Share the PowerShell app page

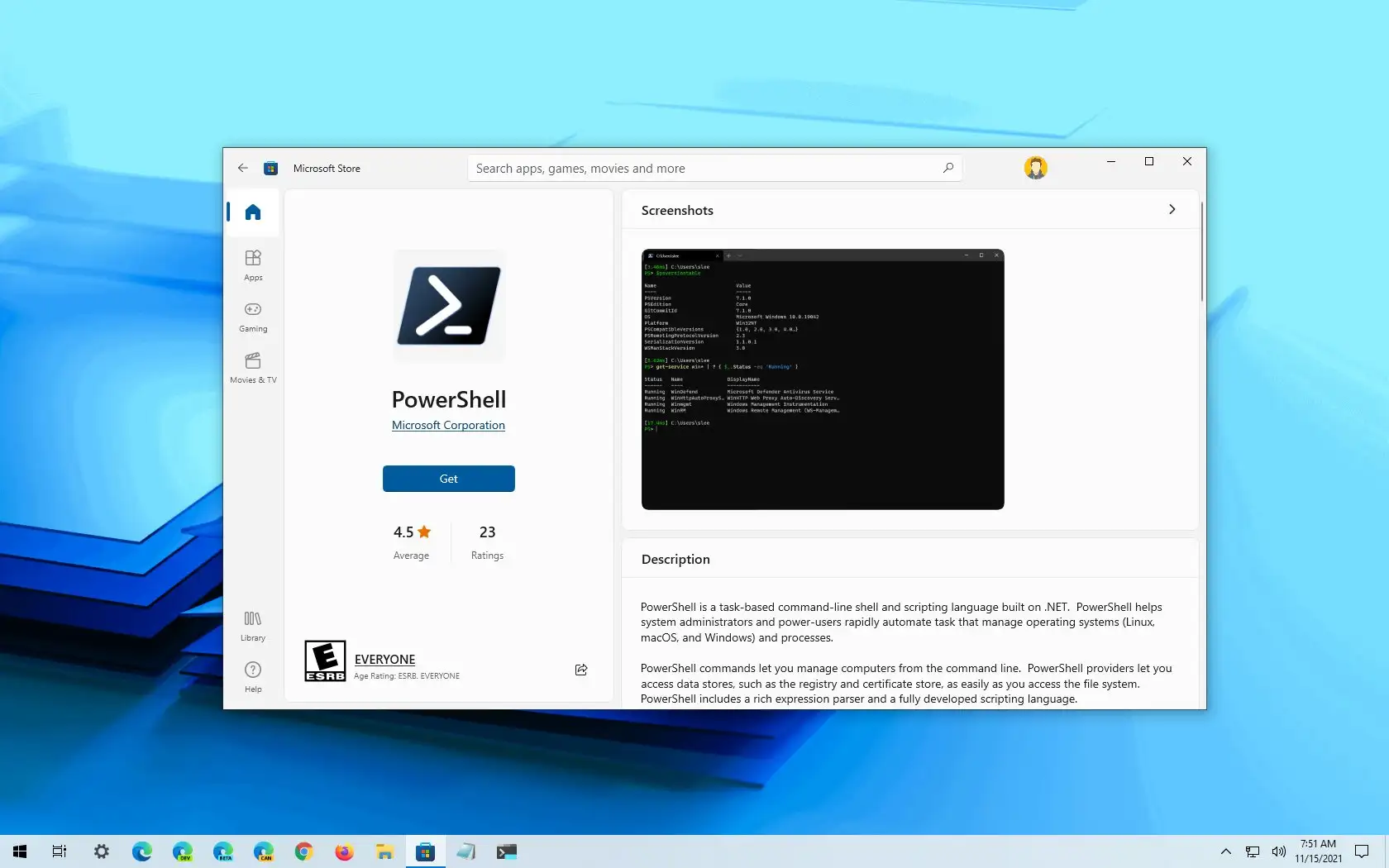pos(580,670)
